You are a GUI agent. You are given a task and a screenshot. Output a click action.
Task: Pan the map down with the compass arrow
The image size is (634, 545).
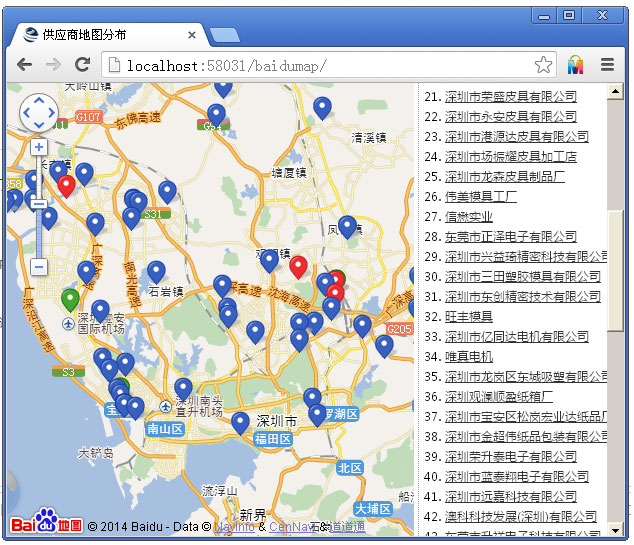(39, 125)
